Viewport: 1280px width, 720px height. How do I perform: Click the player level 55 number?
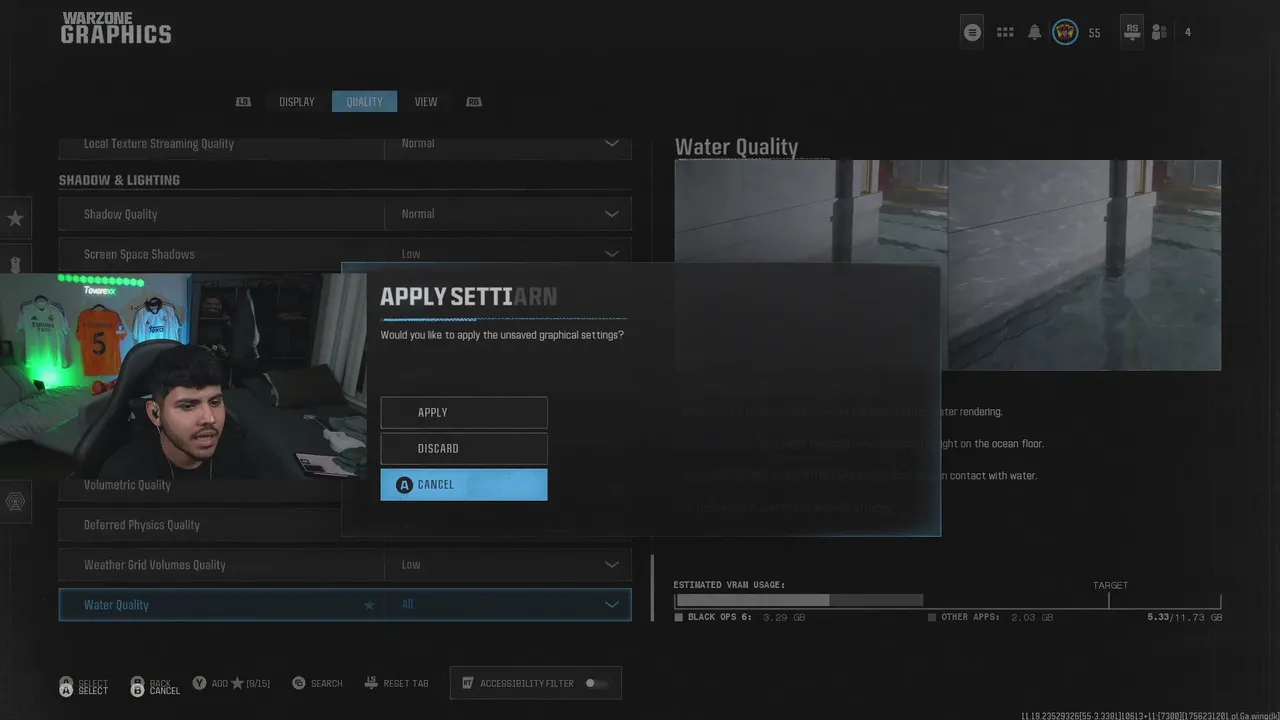tap(1094, 33)
